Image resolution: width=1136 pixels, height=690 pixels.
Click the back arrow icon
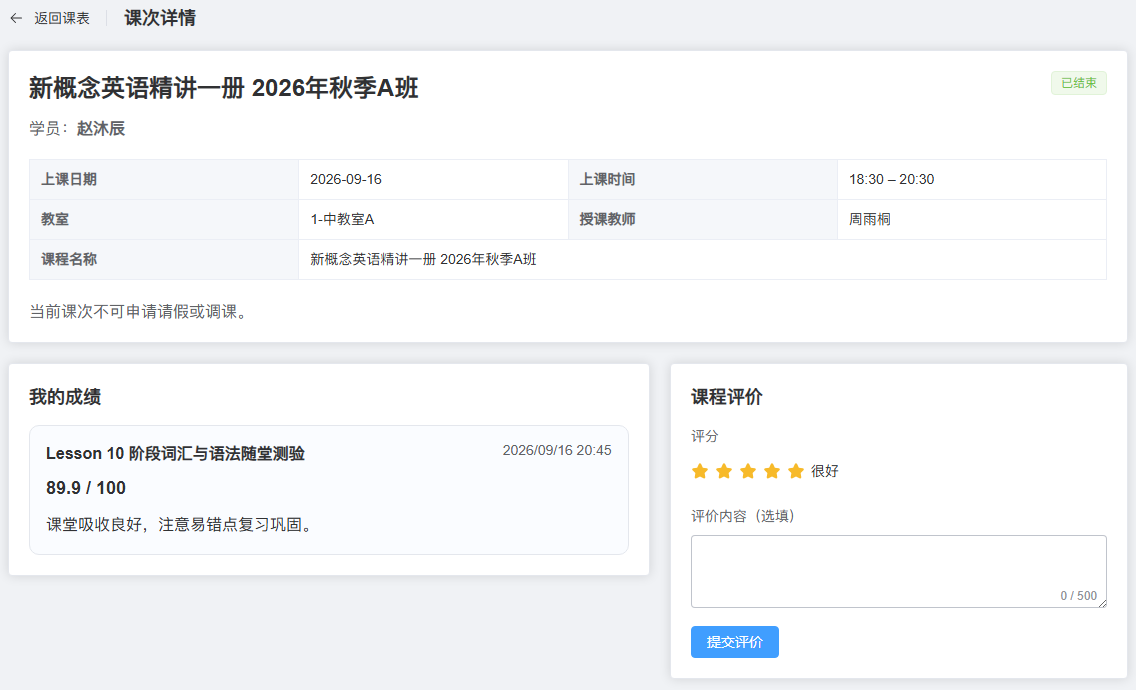click(x=16, y=18)
